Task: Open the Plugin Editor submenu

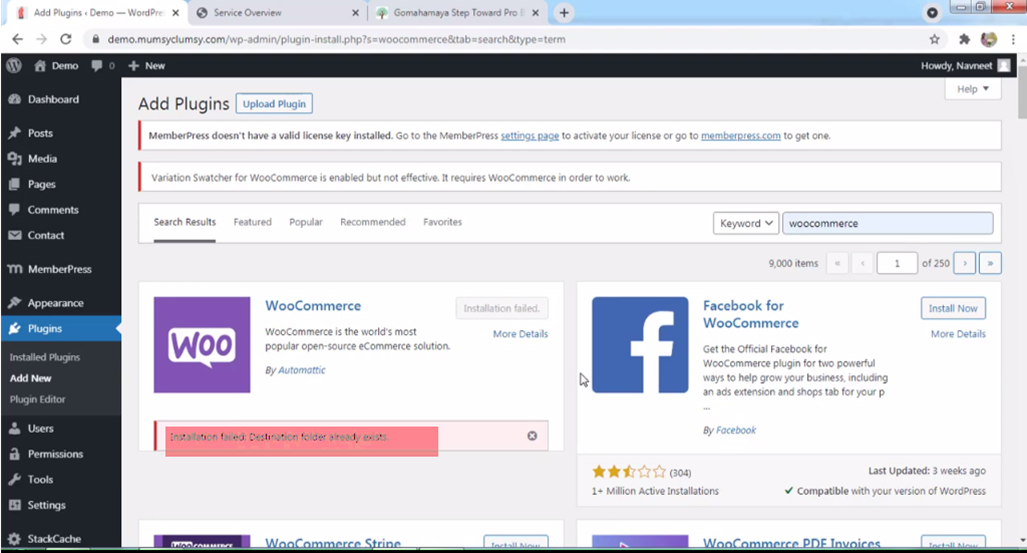Action: [37, 399]
